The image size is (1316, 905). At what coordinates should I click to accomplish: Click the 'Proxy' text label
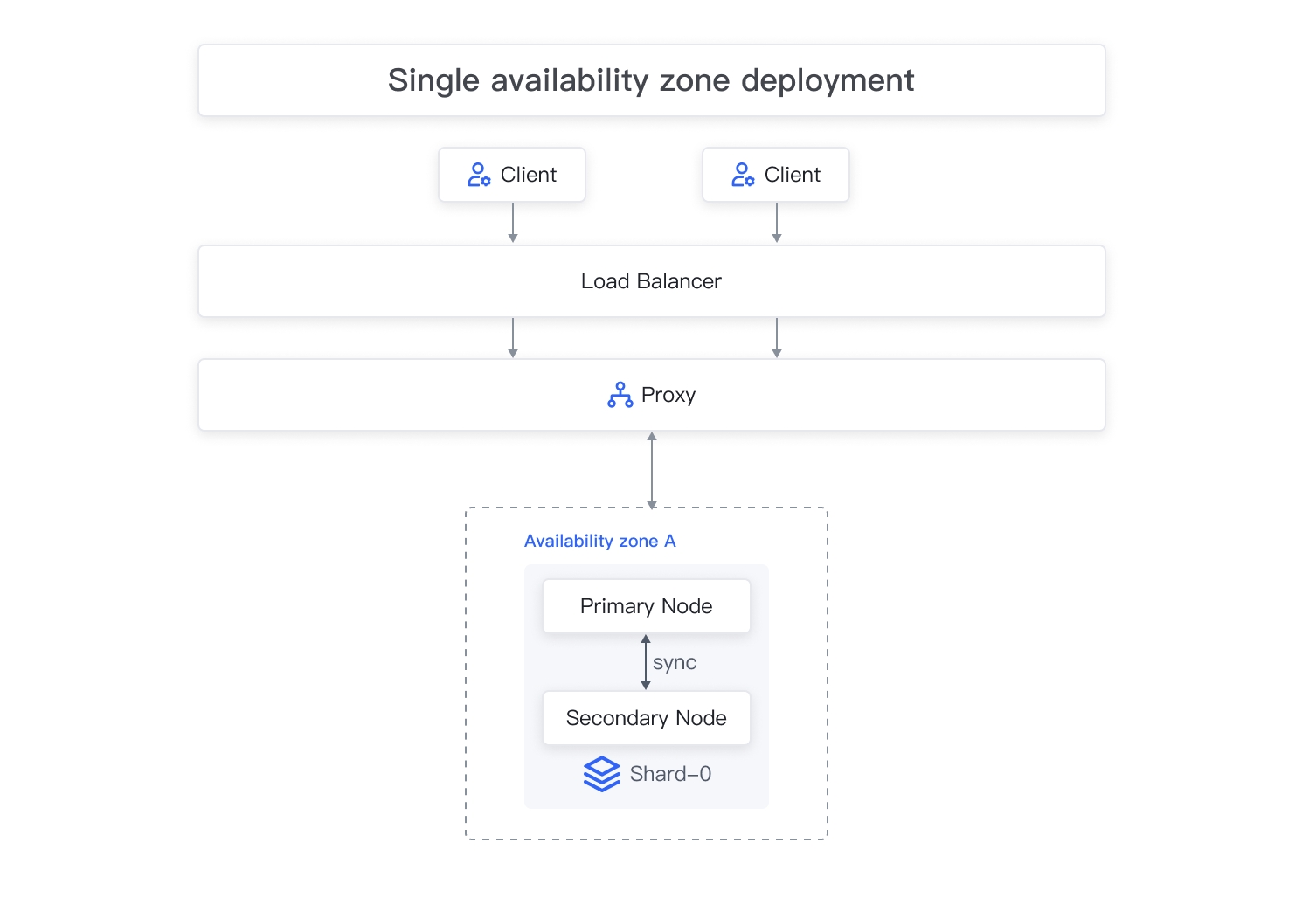pyautogui.click(x=668, y=396)
